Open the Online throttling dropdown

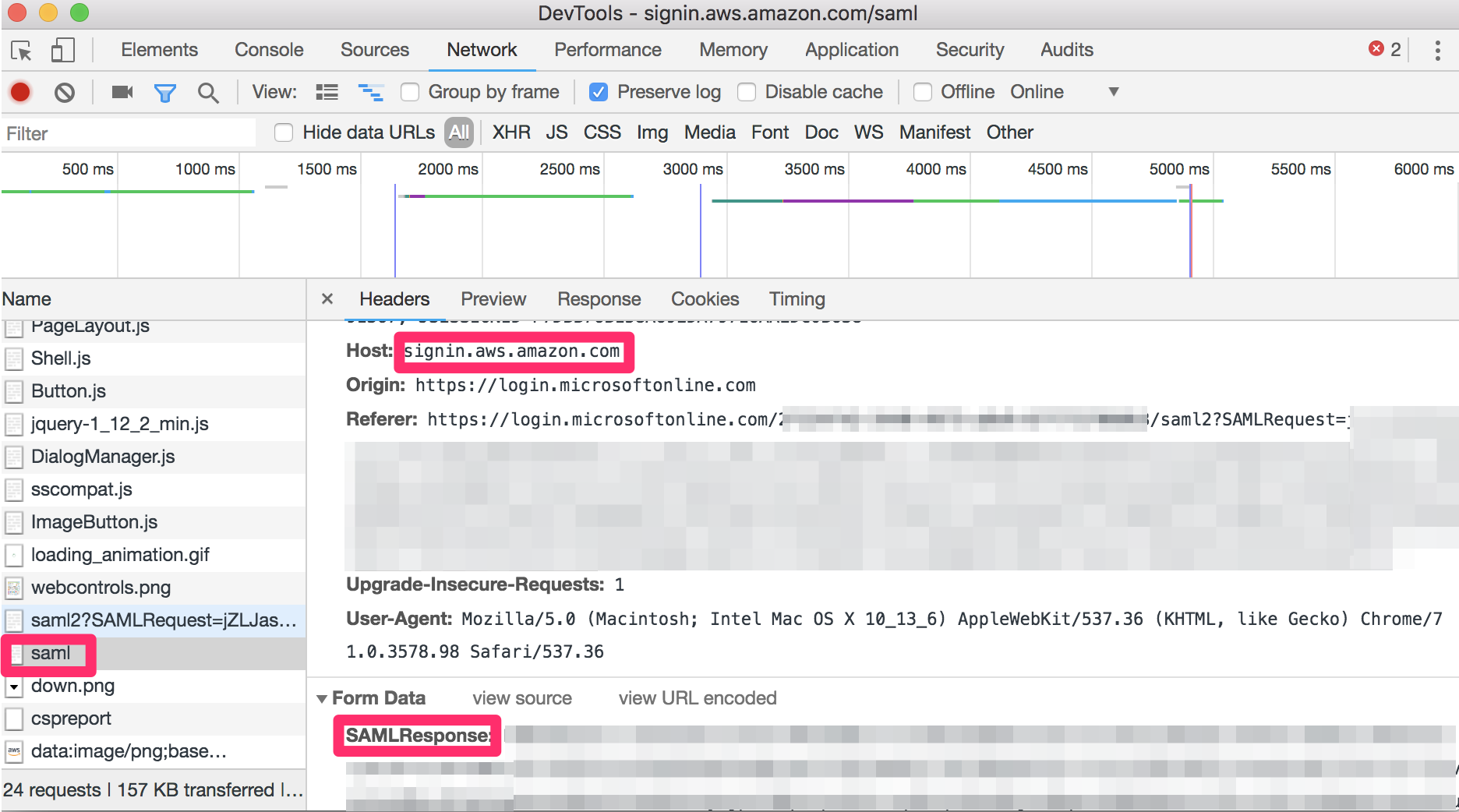tap(1065, 92)
